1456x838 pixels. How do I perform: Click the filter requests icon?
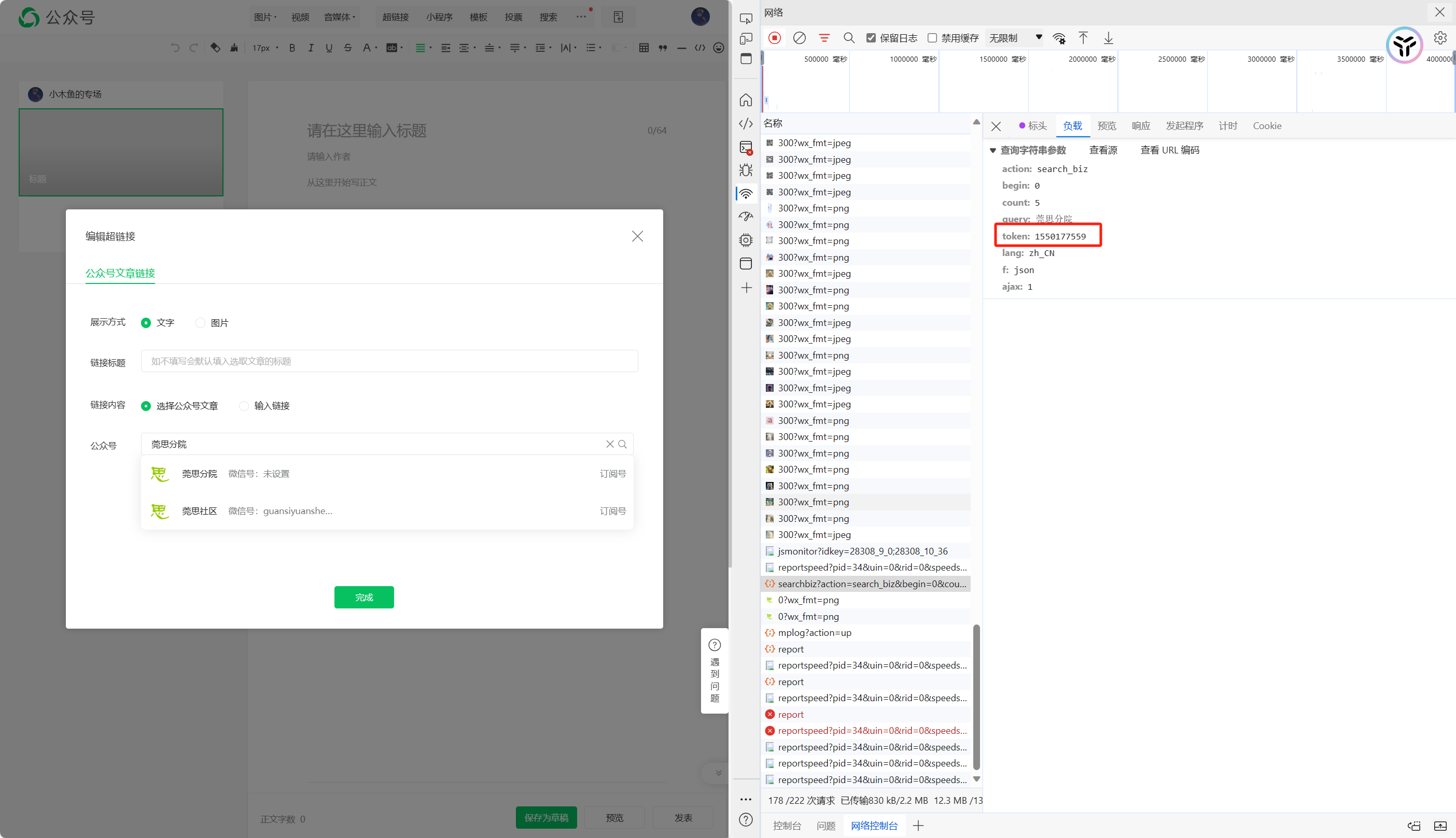pos(824,38)
